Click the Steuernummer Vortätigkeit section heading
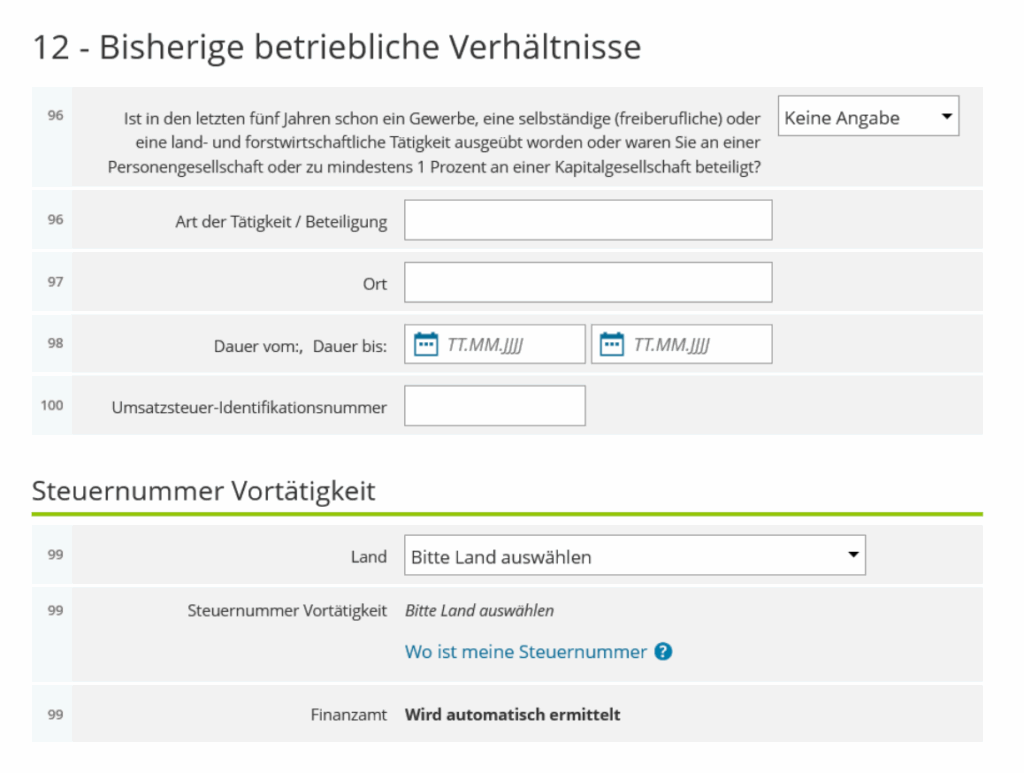The height and width of the screenshot is (773, 1024). coord(204,491)
